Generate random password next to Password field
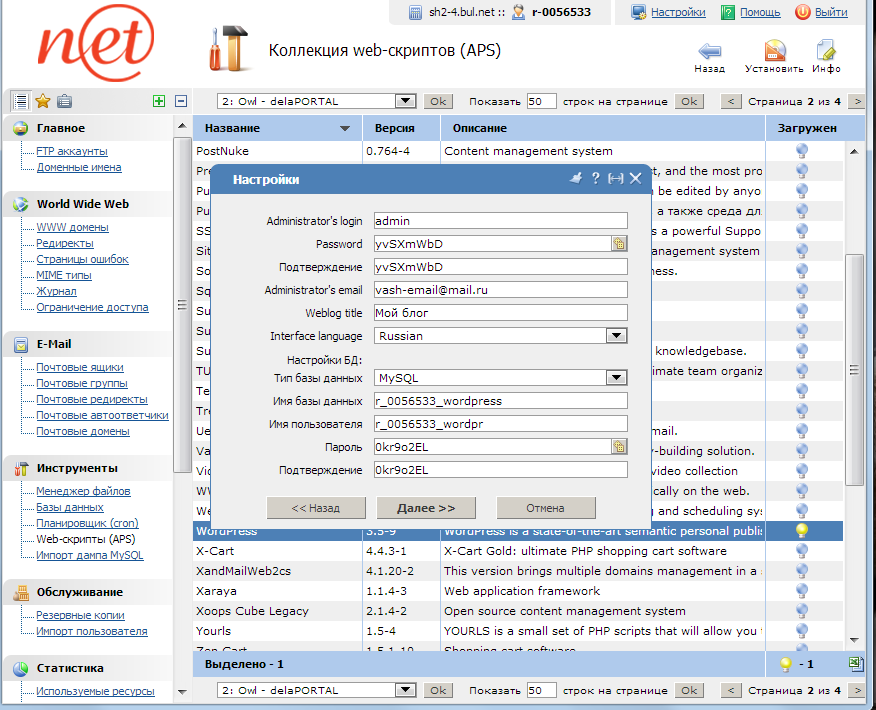Screen dimensions: 876x710 click(x=619, y=243)
